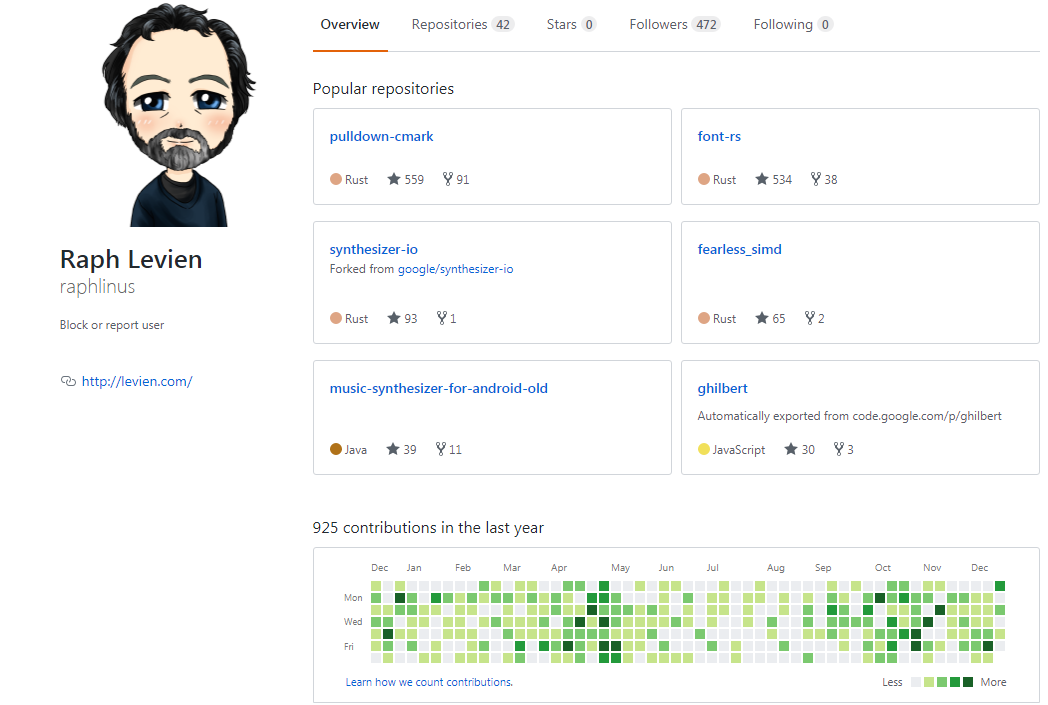Open the pulldown-cmark repository

(x=381, y=135)
